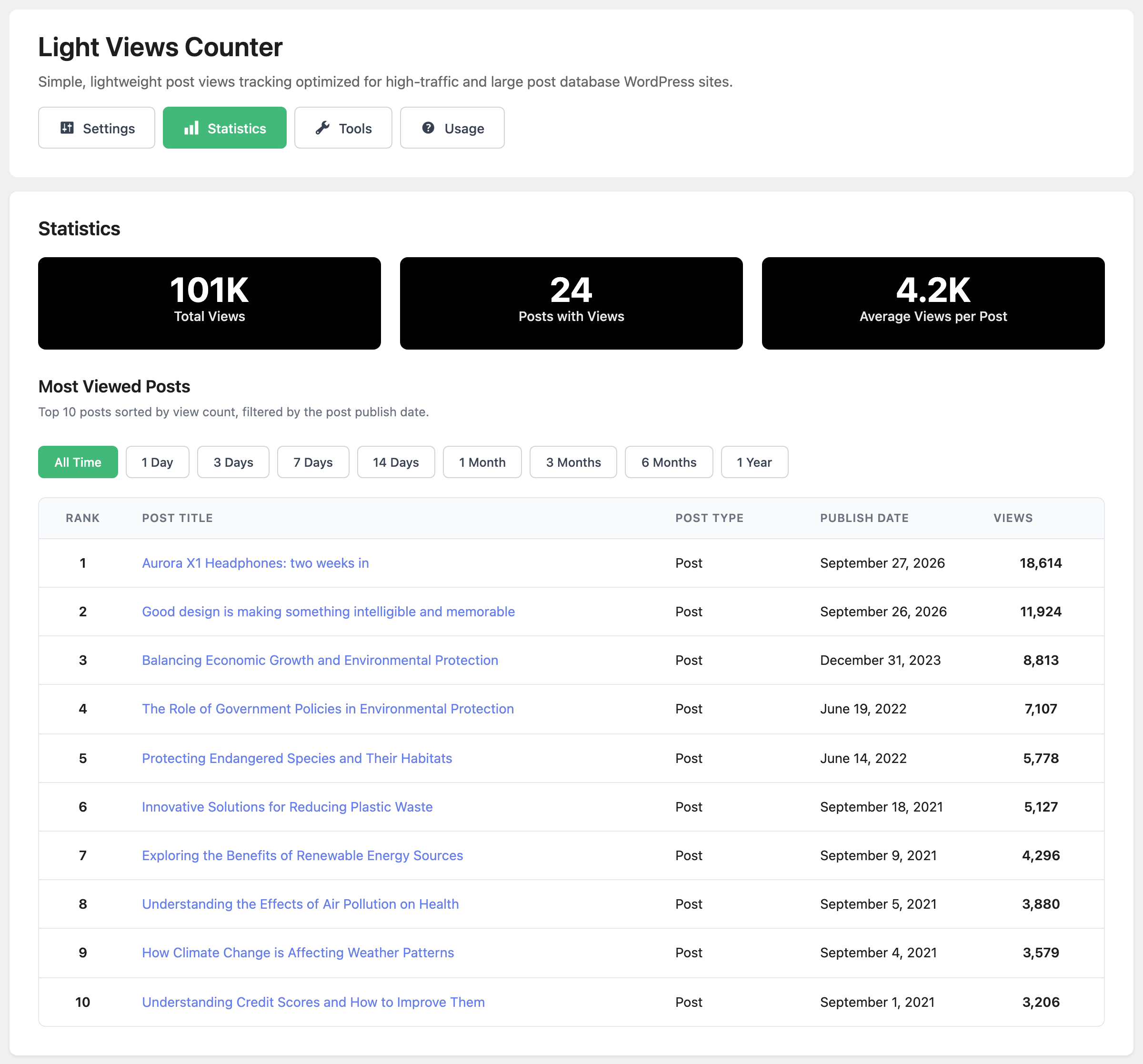Choose the 7 Days filter
This screenshot has height=1064, width=1143.
click(x=313, y=462)
